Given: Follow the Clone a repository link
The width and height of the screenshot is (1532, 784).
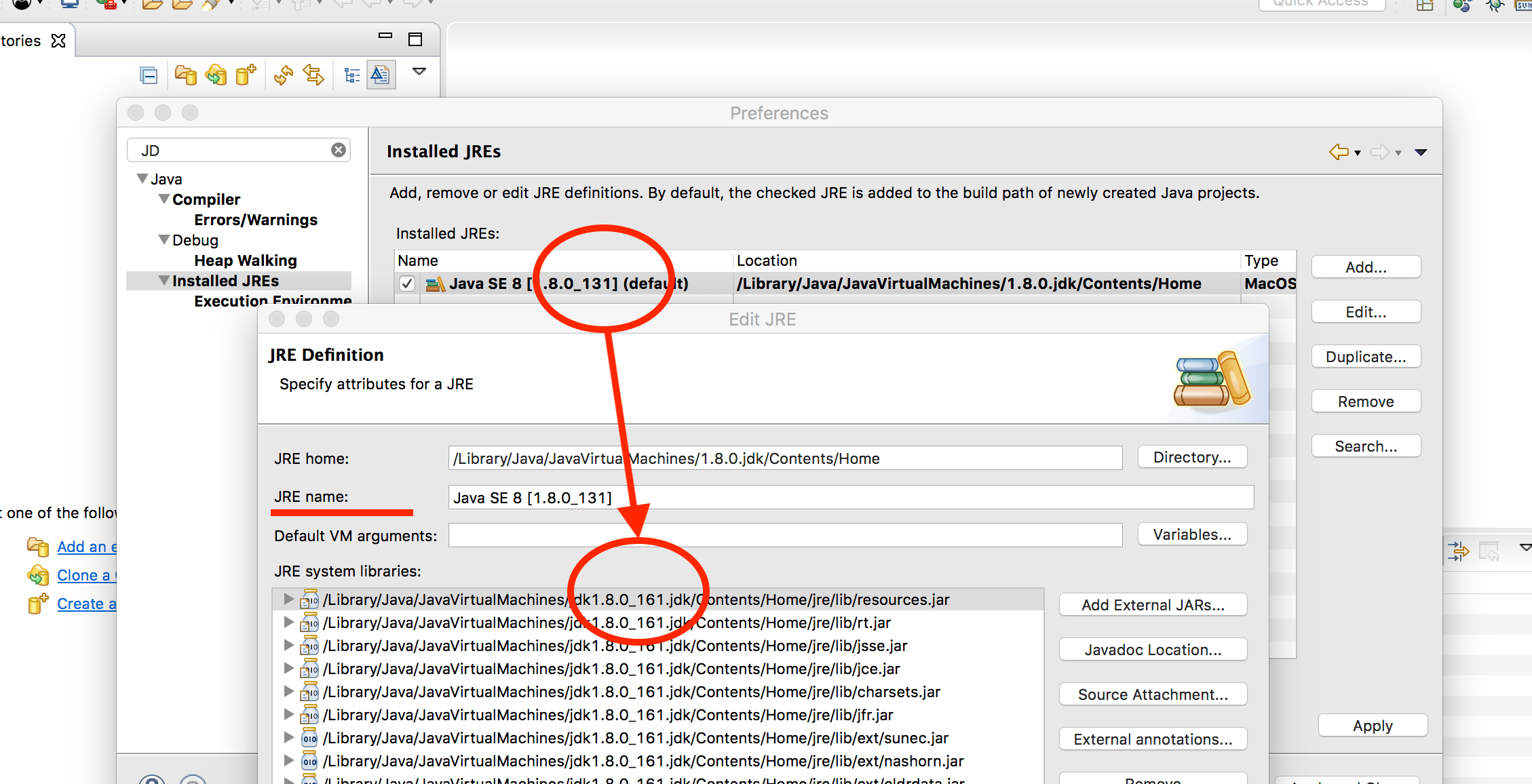Looking at the screenshot, I should click(x=85, y=575).
